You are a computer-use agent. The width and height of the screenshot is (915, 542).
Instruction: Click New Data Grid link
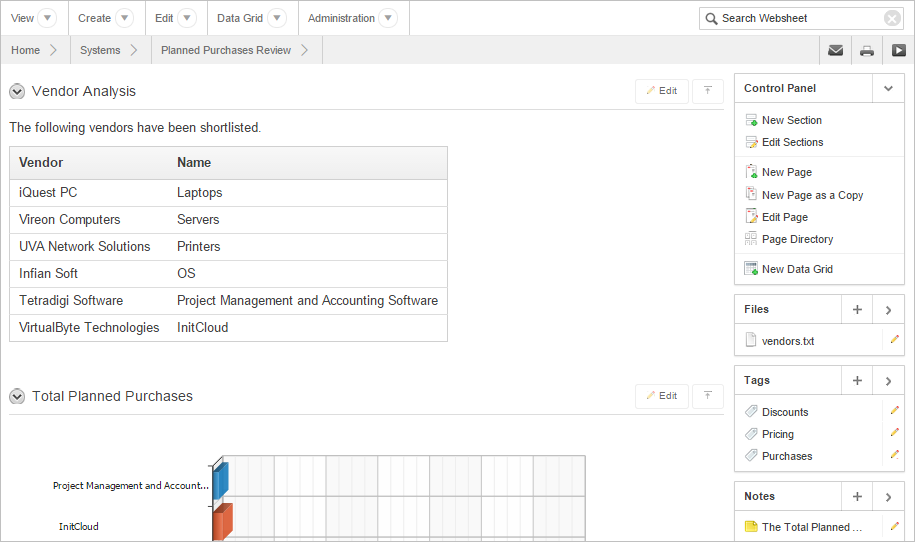[796, 269]
